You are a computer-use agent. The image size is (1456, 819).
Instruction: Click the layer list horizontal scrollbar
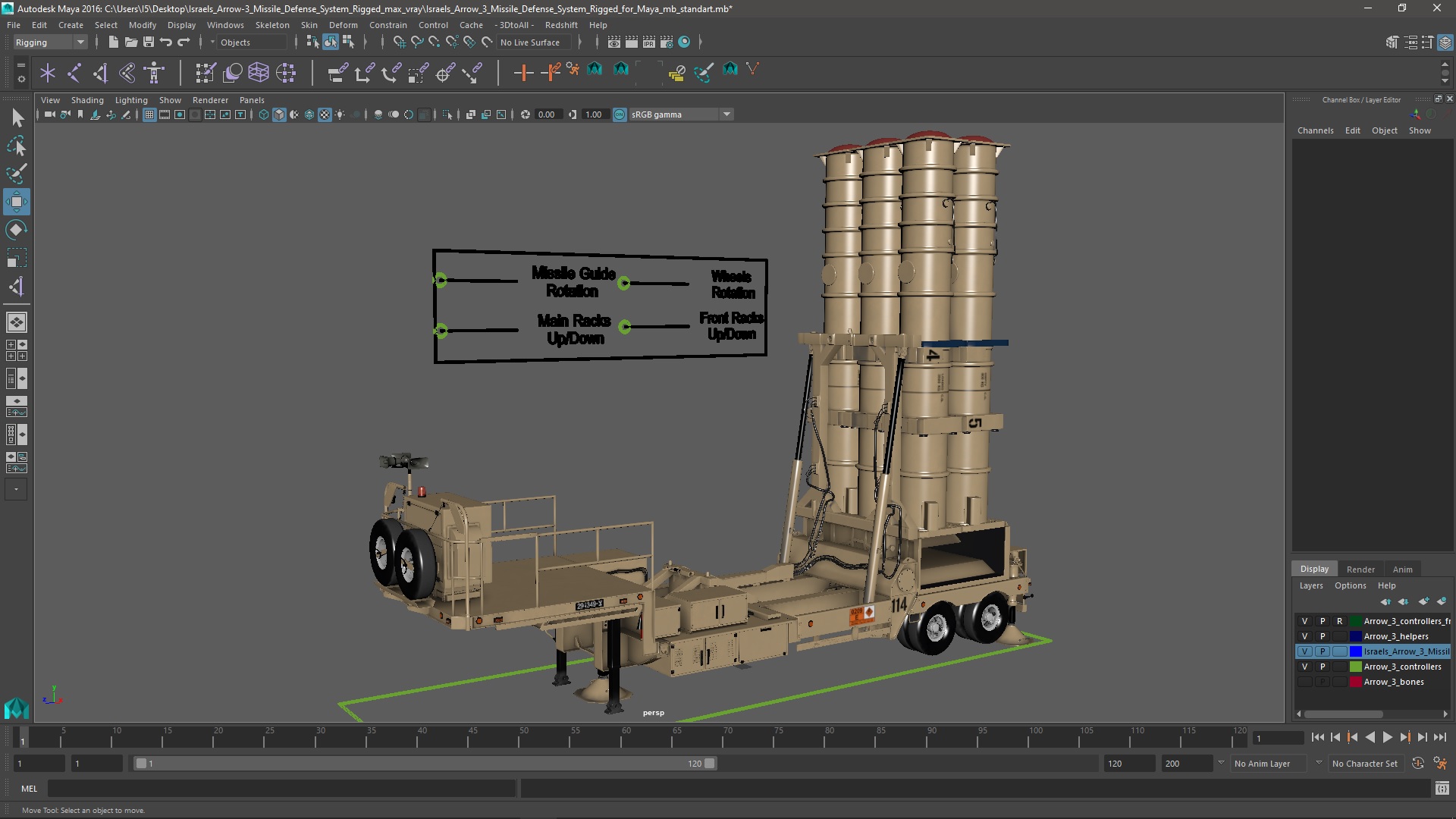pos(1343,714)
